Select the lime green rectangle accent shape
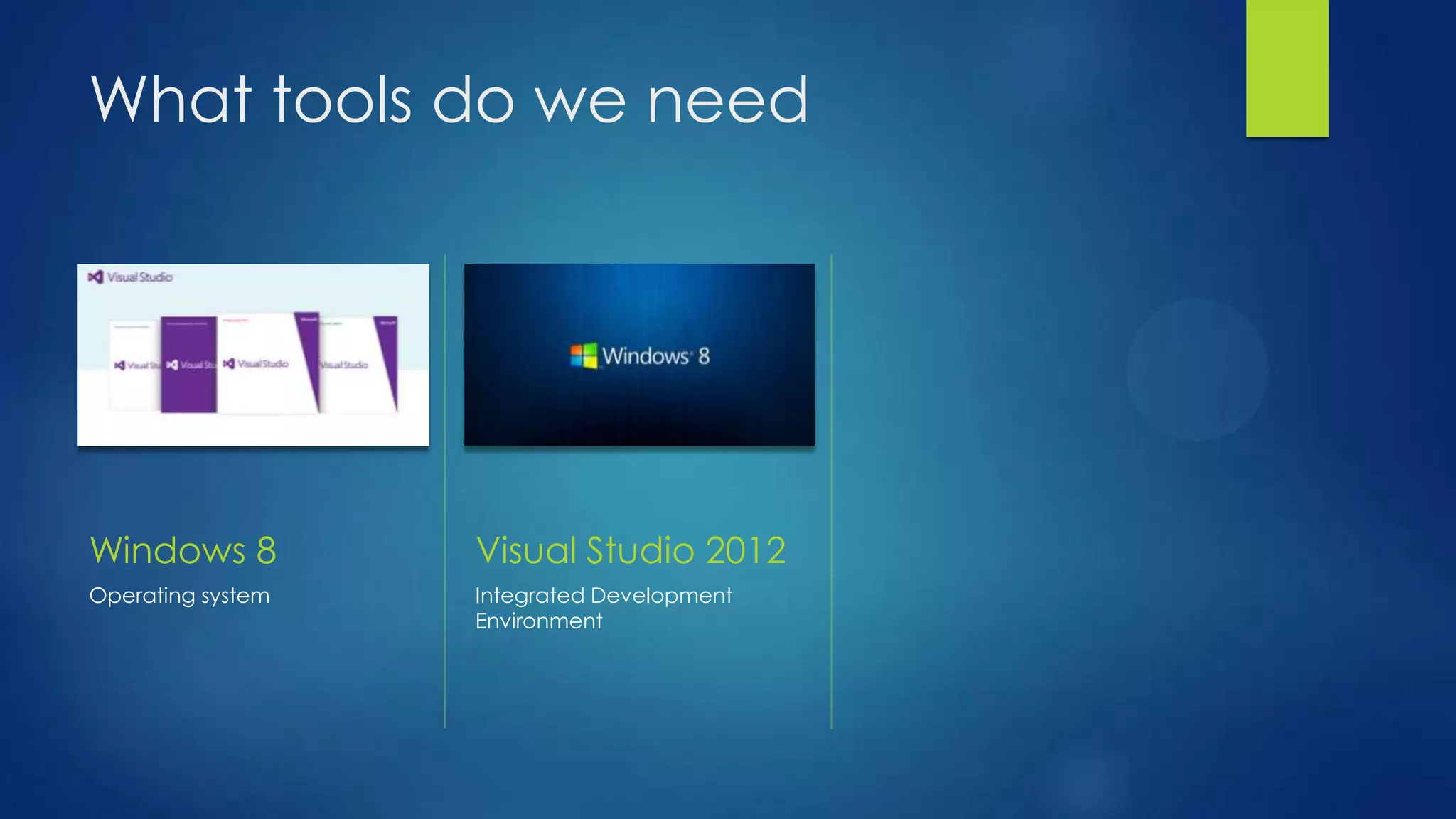 (1287, 68)
